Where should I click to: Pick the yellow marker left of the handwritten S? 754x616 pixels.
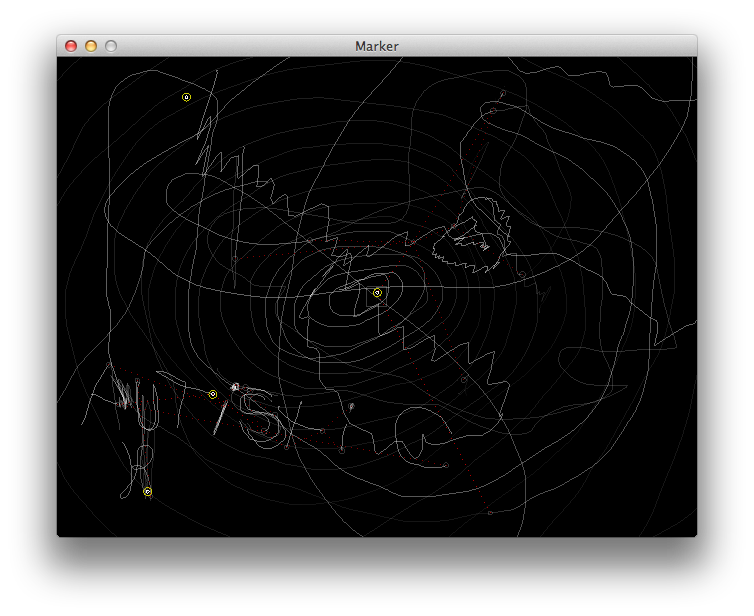coord(212,395)
